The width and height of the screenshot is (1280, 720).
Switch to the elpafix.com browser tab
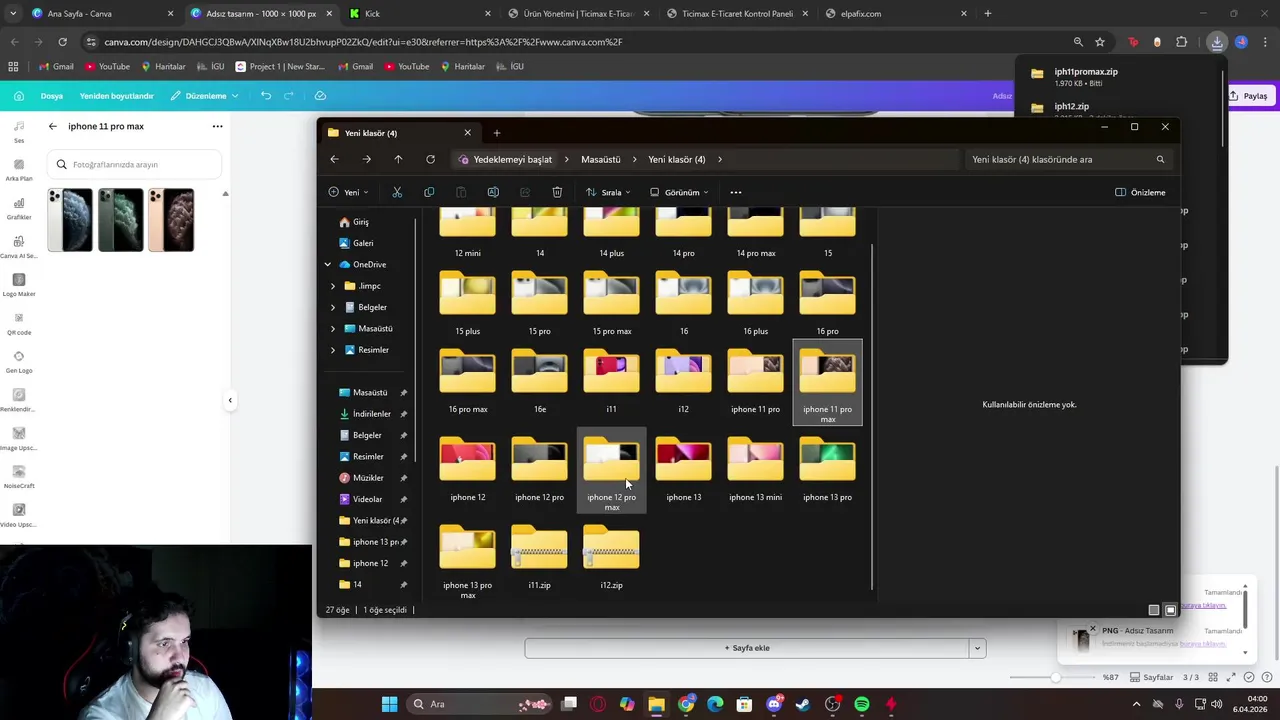tap(895, 14)
